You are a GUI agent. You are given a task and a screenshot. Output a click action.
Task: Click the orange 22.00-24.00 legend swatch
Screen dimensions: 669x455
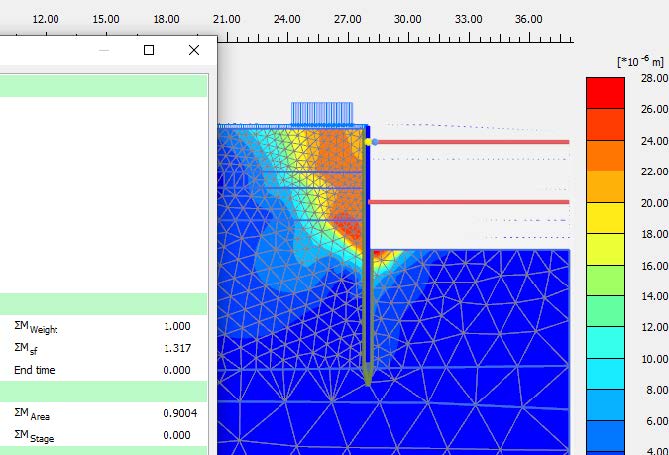point(605,155)
